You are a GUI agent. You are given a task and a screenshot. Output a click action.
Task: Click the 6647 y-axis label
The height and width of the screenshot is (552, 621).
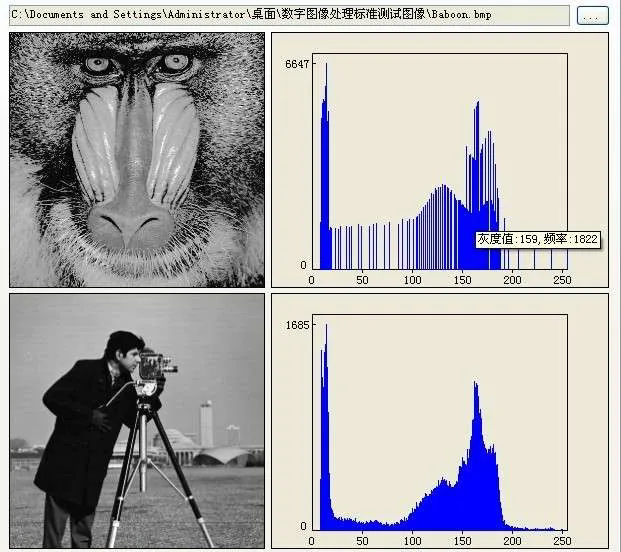tap(297, 64)
